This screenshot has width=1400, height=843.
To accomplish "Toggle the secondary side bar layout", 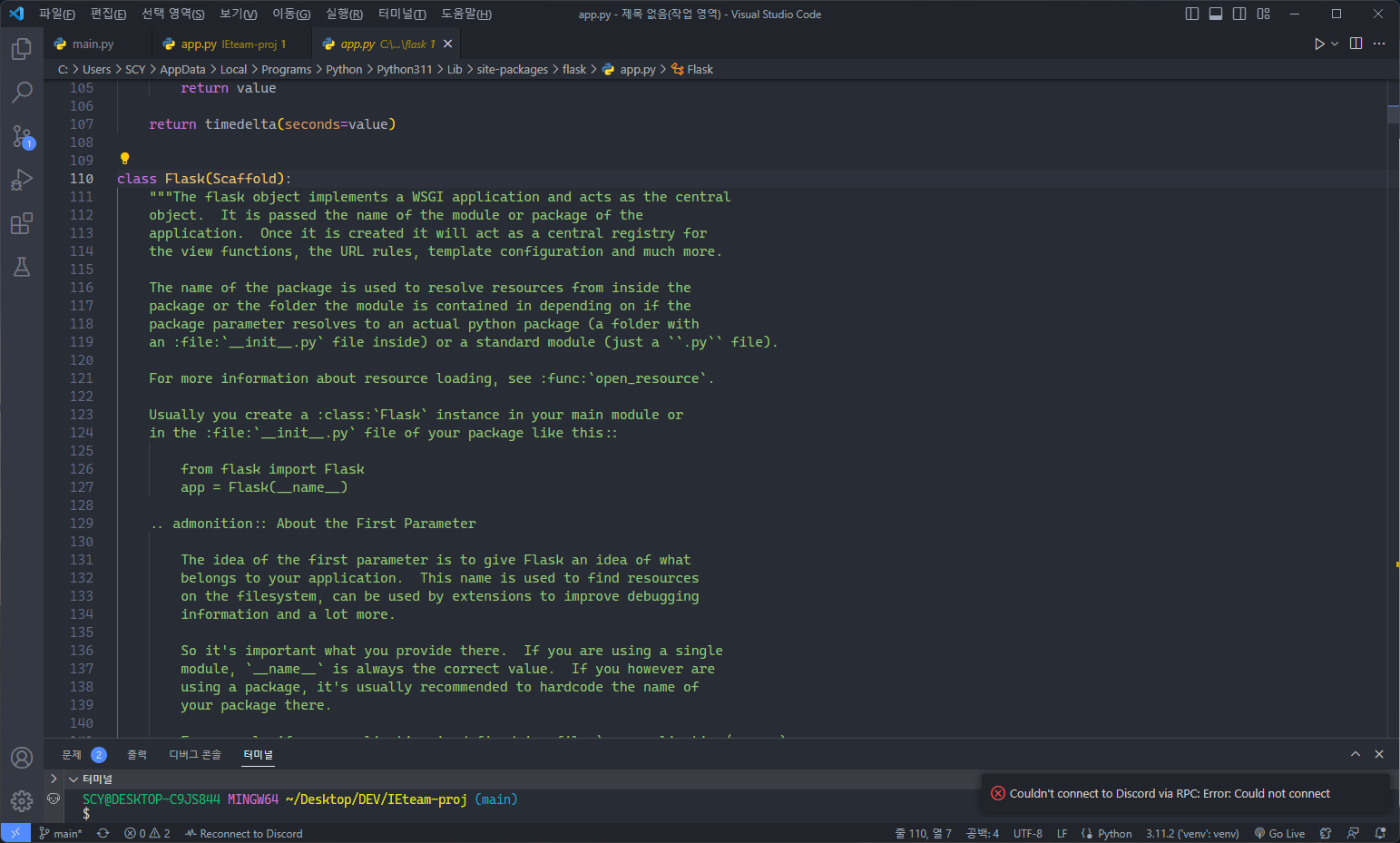I will (x=1239, y=14).
